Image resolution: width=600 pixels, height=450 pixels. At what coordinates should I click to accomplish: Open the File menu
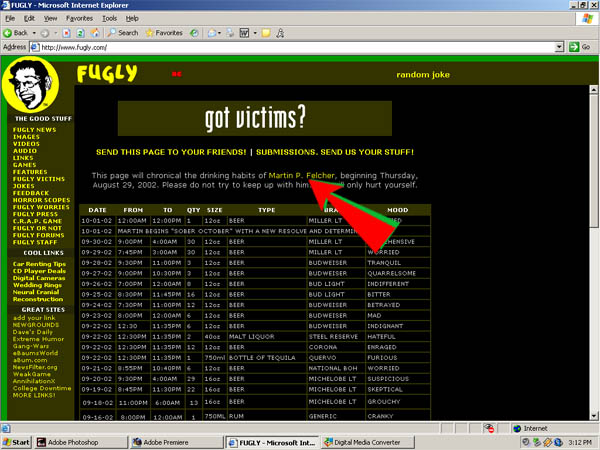[x=10, y=18]
